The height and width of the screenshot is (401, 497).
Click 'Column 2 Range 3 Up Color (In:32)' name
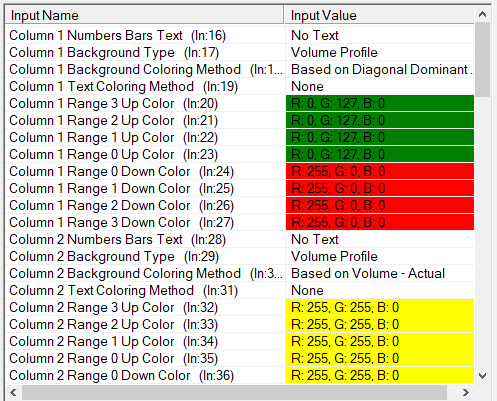[x=113, y=307]
